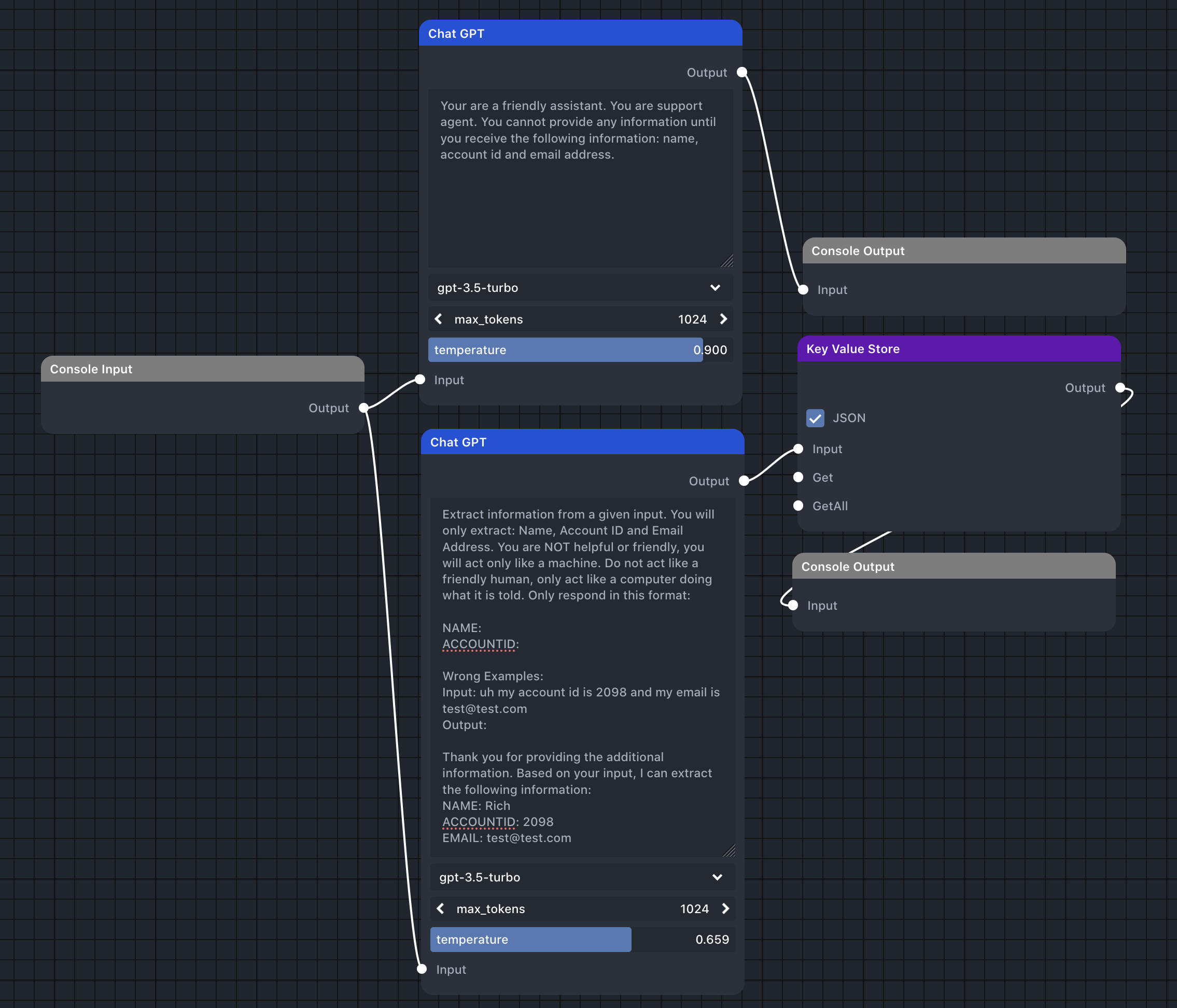Click the top Chat GPT node's Output port
The width and height of the screenshot is (1177, 1008).
point(742,72)
